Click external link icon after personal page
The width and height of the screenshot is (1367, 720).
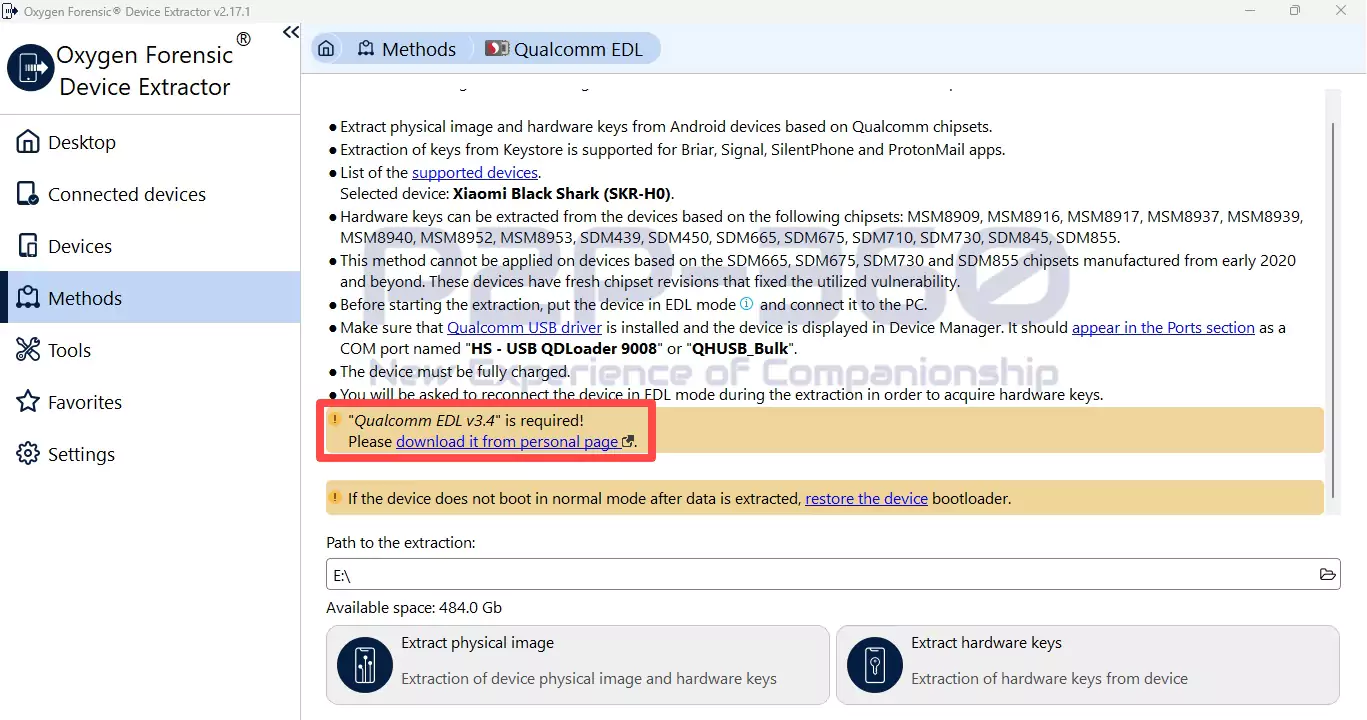coord(627,441)
